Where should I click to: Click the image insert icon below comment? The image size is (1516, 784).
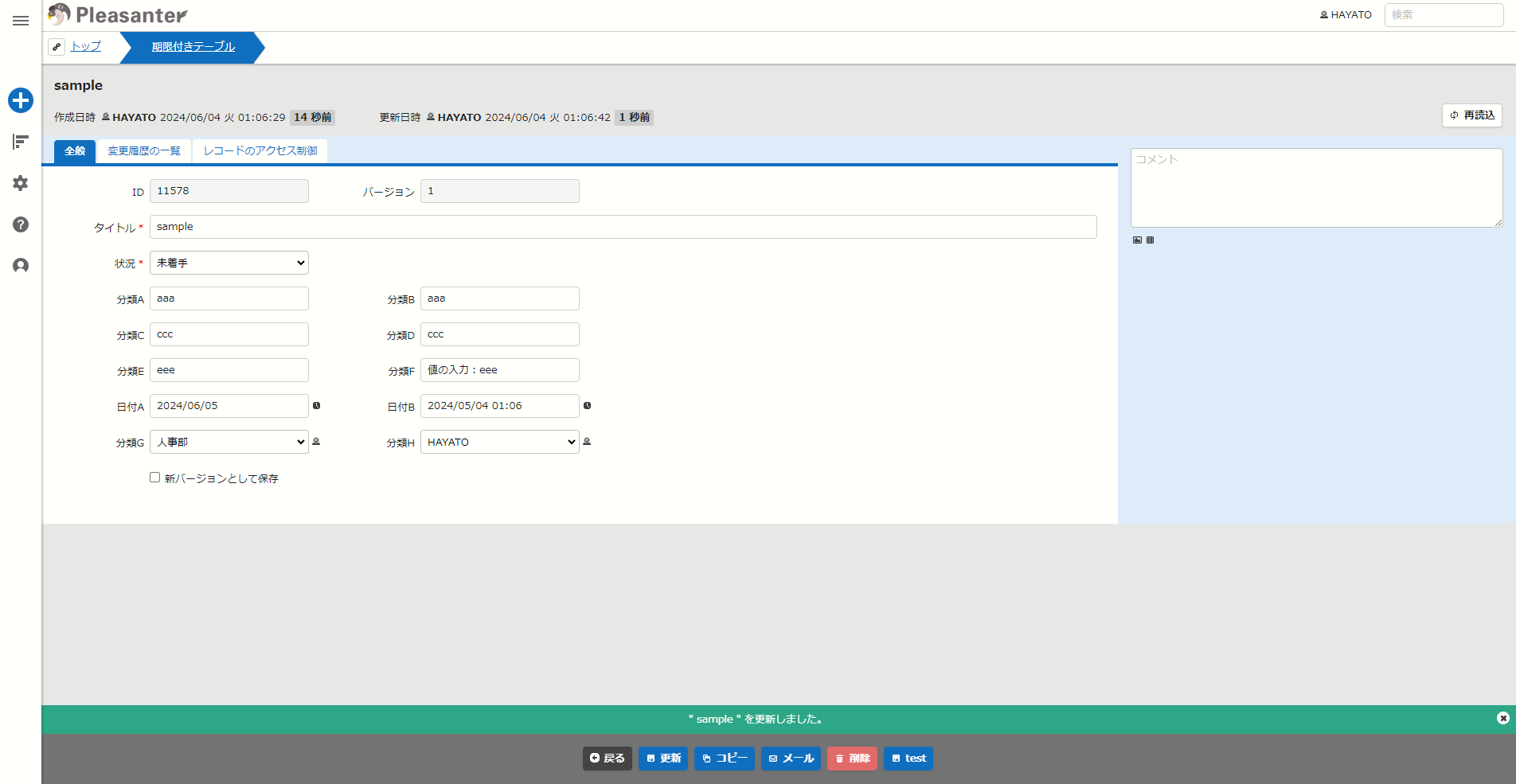click(x=1137, y=240)
